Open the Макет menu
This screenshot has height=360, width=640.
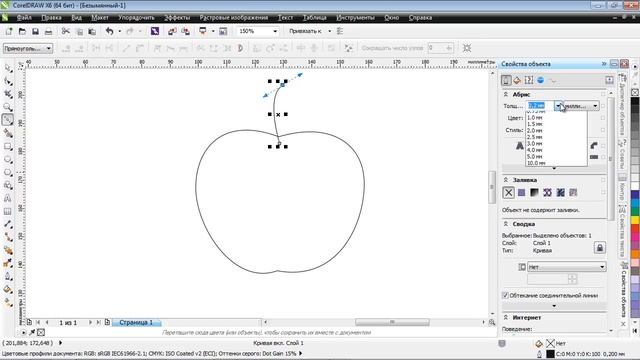point(100,18)
